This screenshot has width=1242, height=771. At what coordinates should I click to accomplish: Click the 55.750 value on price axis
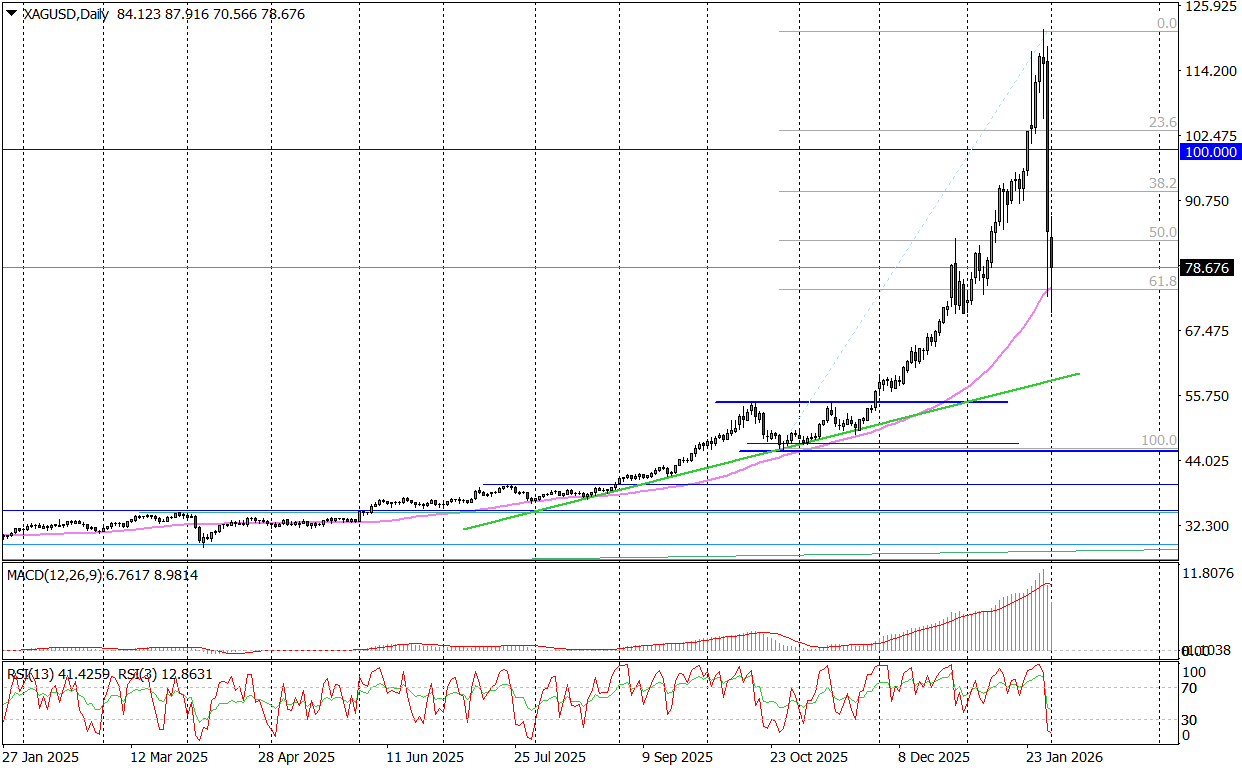[x=1205, y=396]
